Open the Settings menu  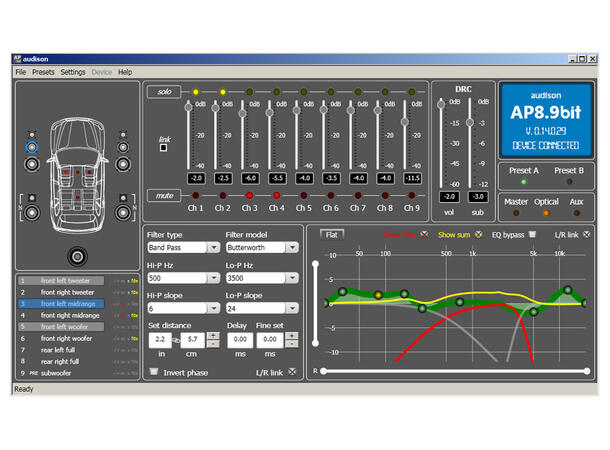[x=73, y=72]
